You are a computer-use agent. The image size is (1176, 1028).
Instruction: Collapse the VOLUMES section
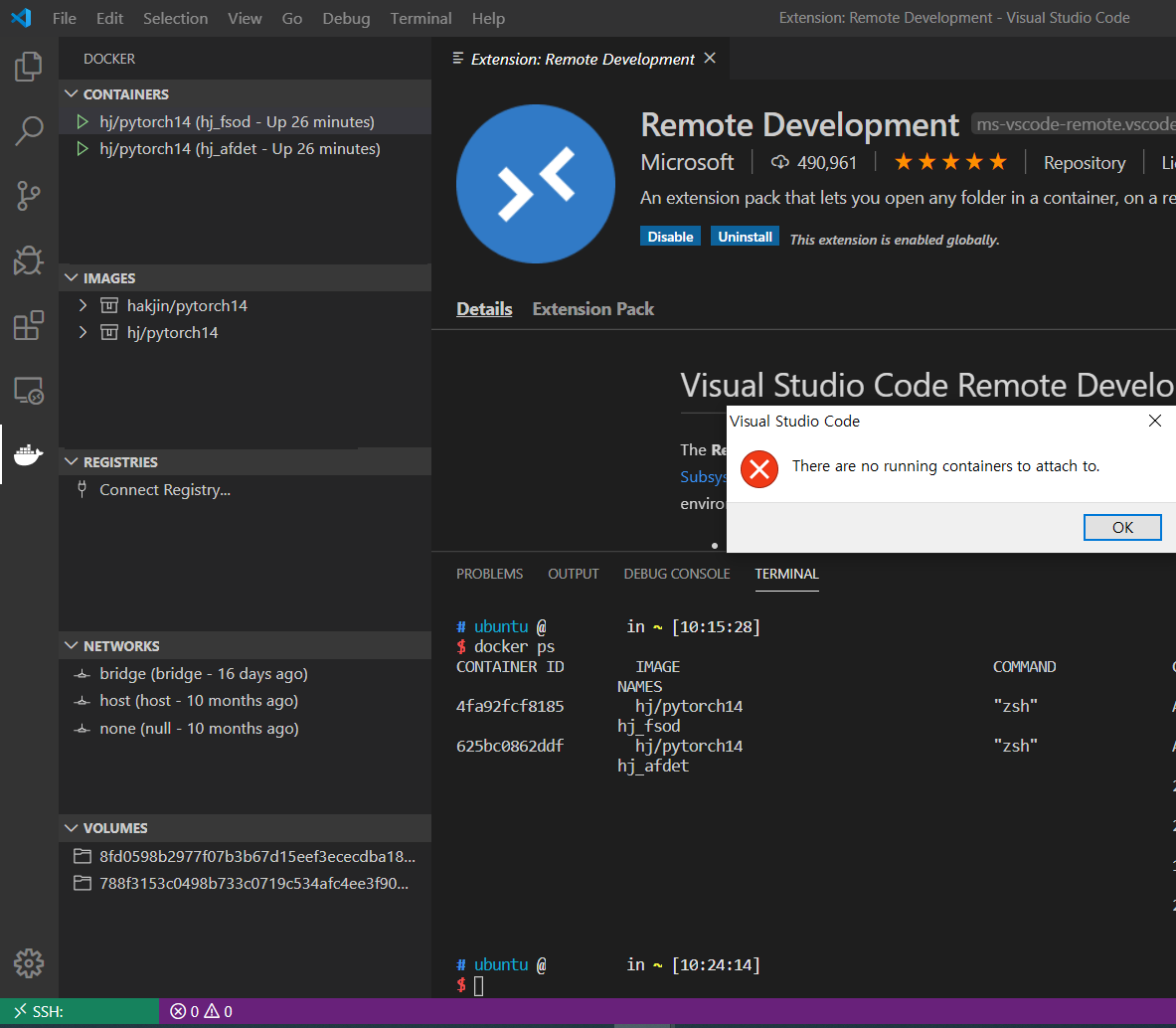point(72,828)
